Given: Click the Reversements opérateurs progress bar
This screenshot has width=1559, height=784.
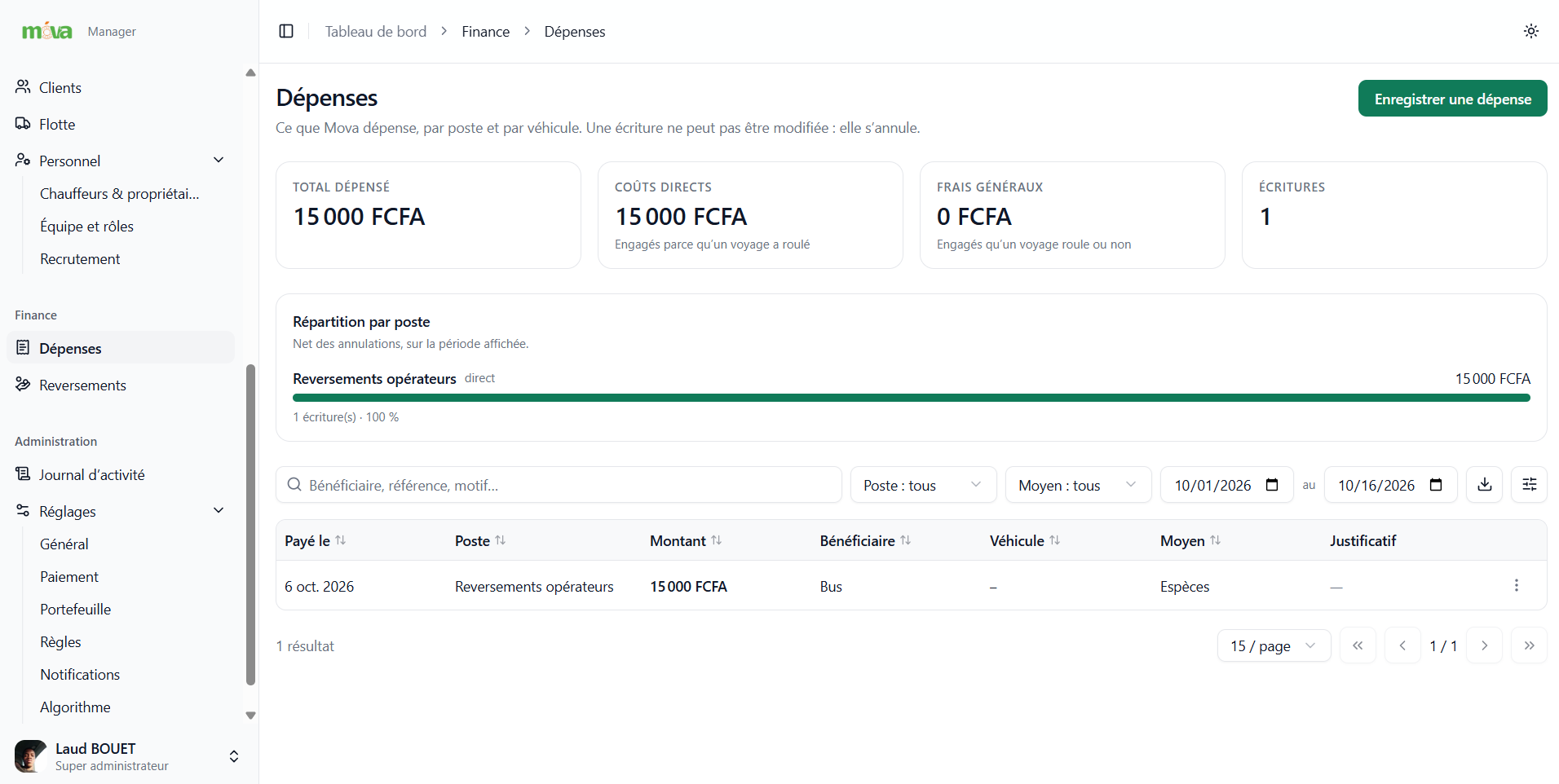Looking at the screenshot, I should [912, 398].
